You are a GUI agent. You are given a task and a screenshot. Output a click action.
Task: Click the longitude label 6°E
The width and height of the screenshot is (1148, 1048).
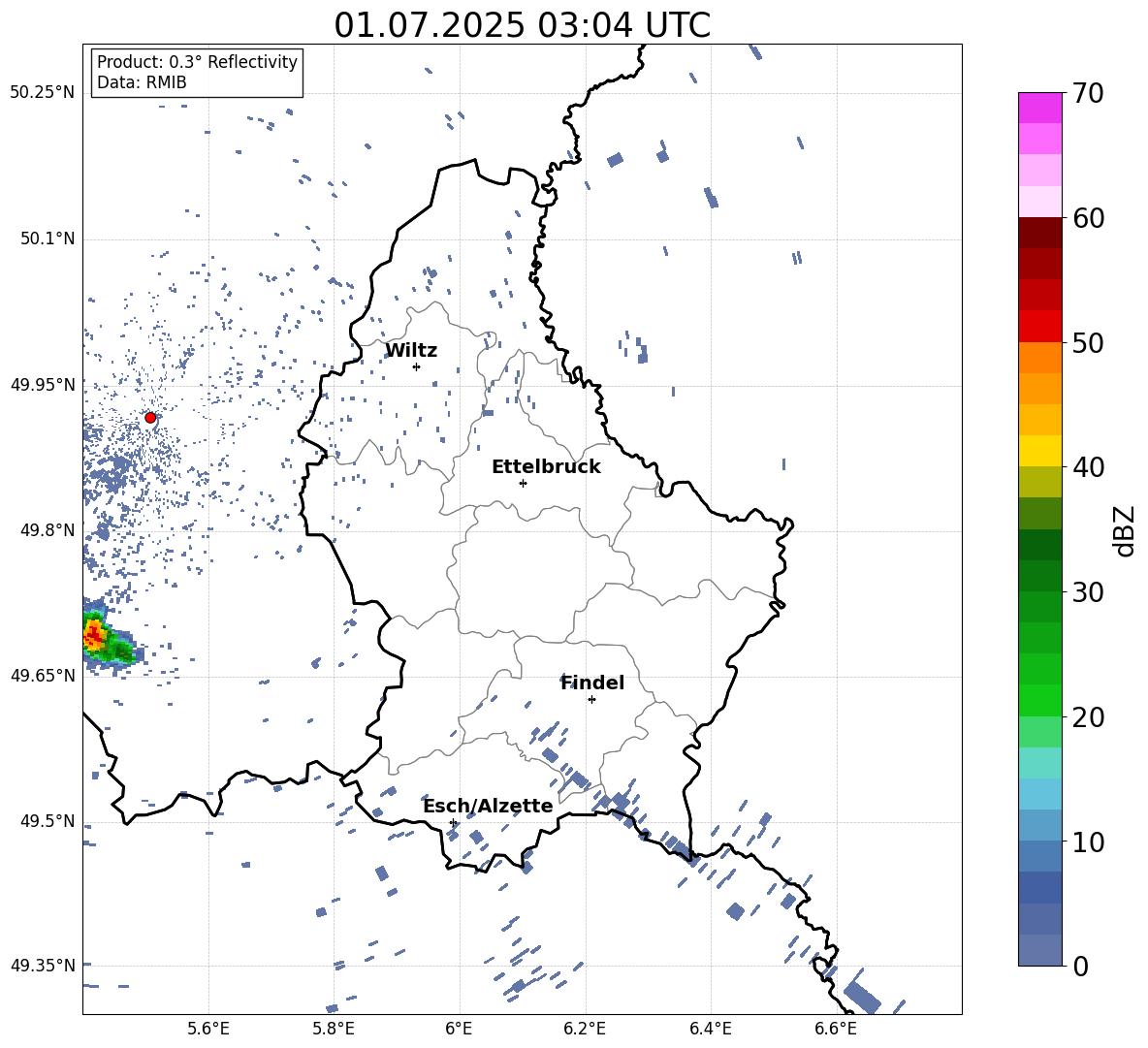[x=459, y=1029]
